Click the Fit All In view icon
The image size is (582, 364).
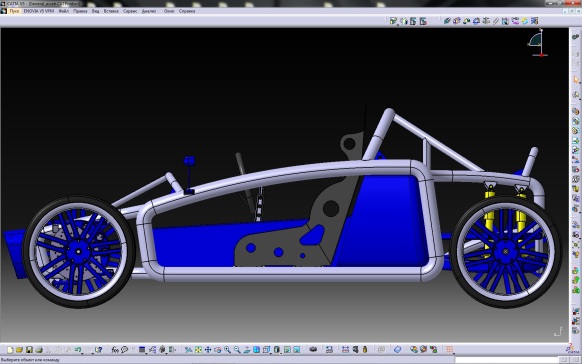tap(198, 350)
